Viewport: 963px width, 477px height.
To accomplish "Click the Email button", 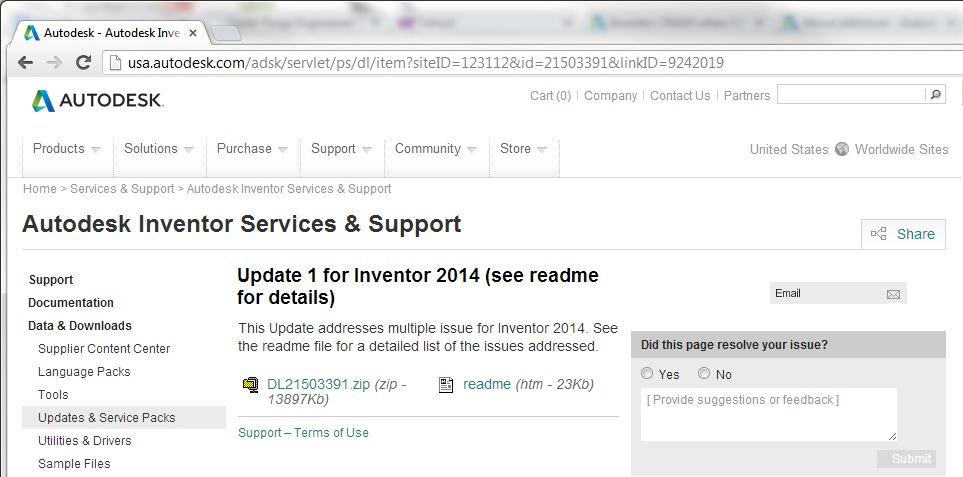I will [838, 293].
